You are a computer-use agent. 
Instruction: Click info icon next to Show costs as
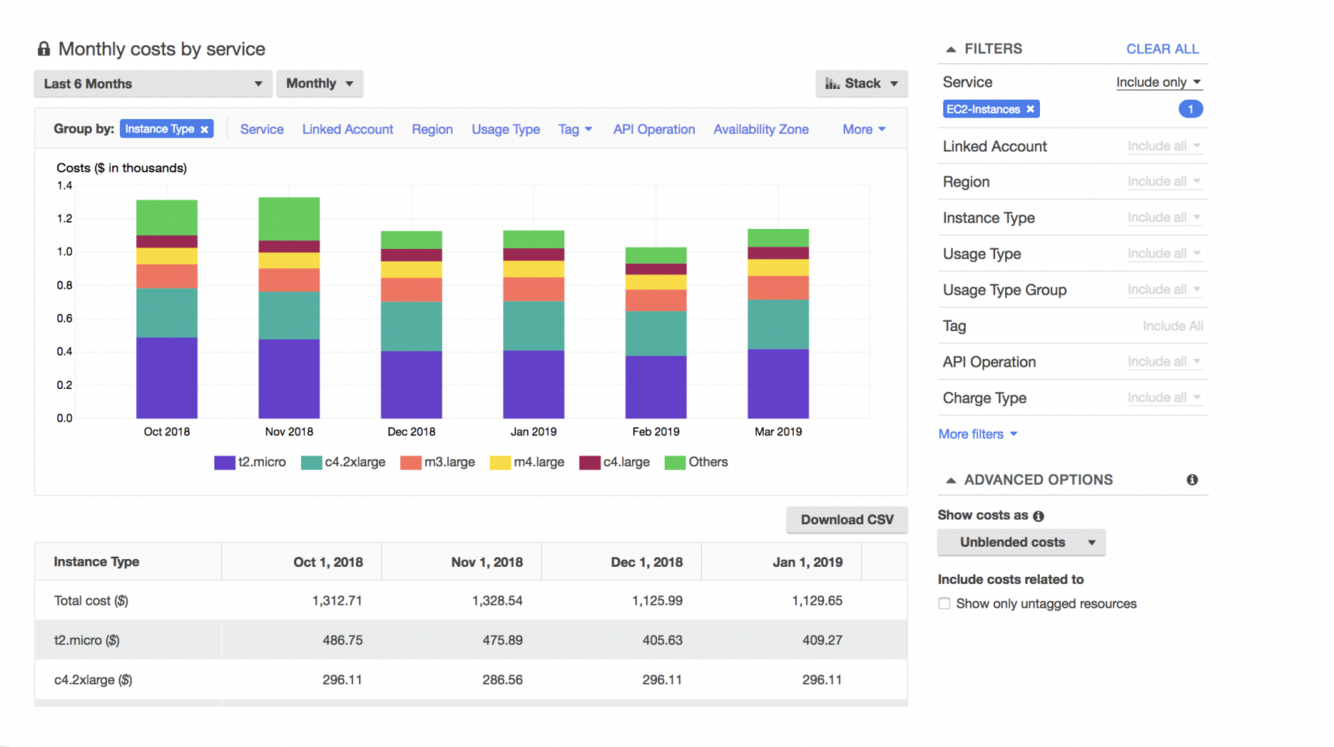tap(1038, 516)
